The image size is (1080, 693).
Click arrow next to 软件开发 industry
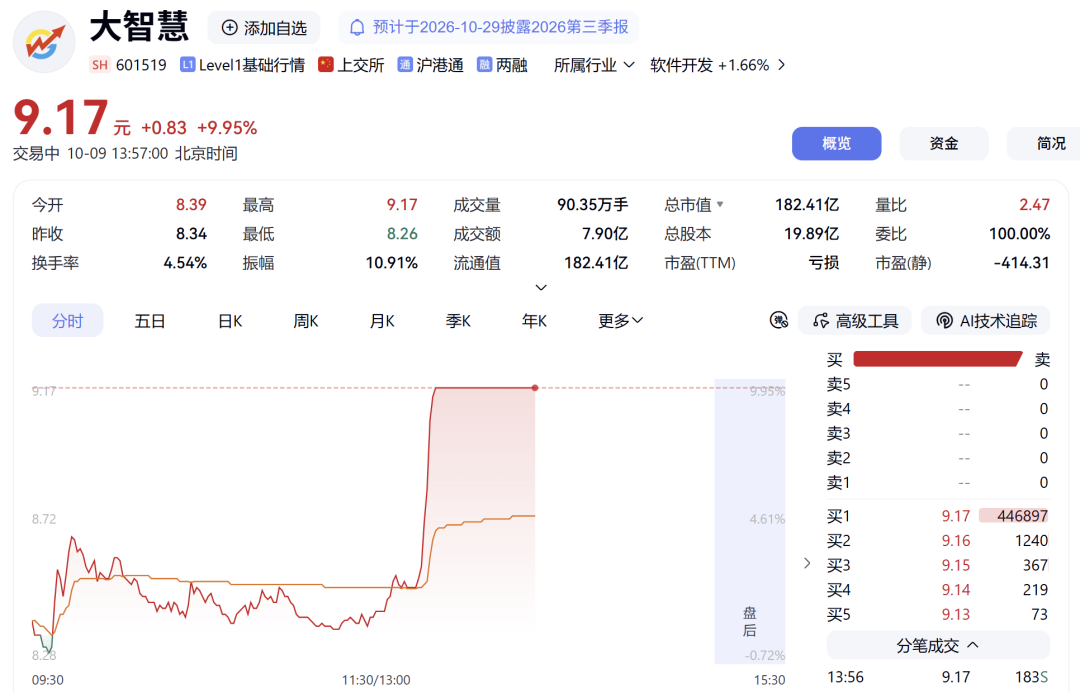click(781, 65)
